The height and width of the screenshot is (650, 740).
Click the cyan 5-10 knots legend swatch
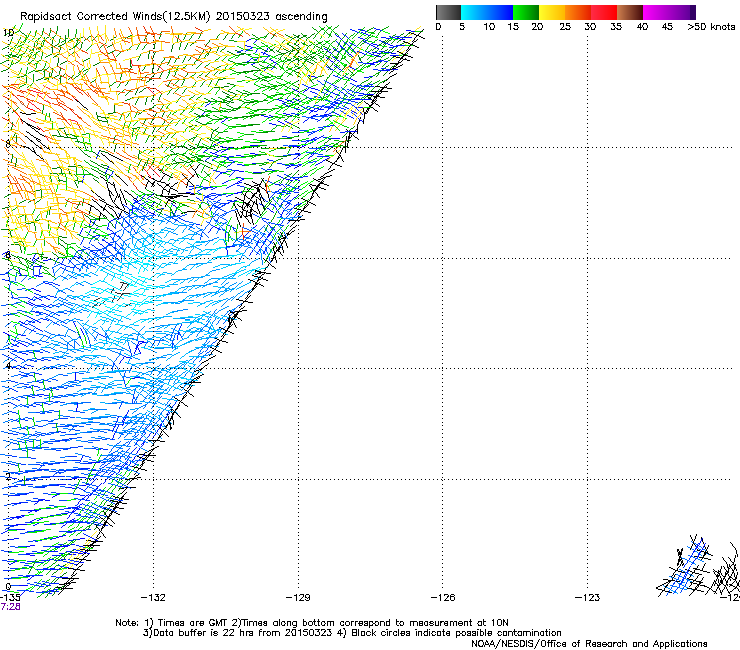[x=474, y=12]
